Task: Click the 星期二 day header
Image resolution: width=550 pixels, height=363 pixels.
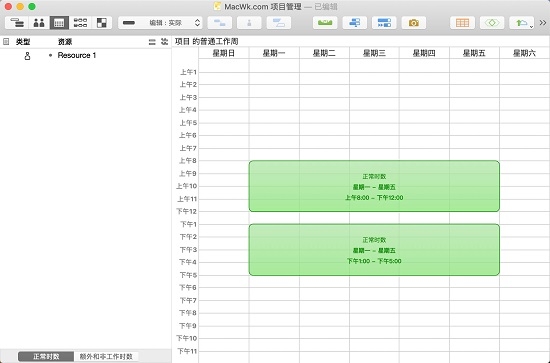Action: [x=324, y=53]
